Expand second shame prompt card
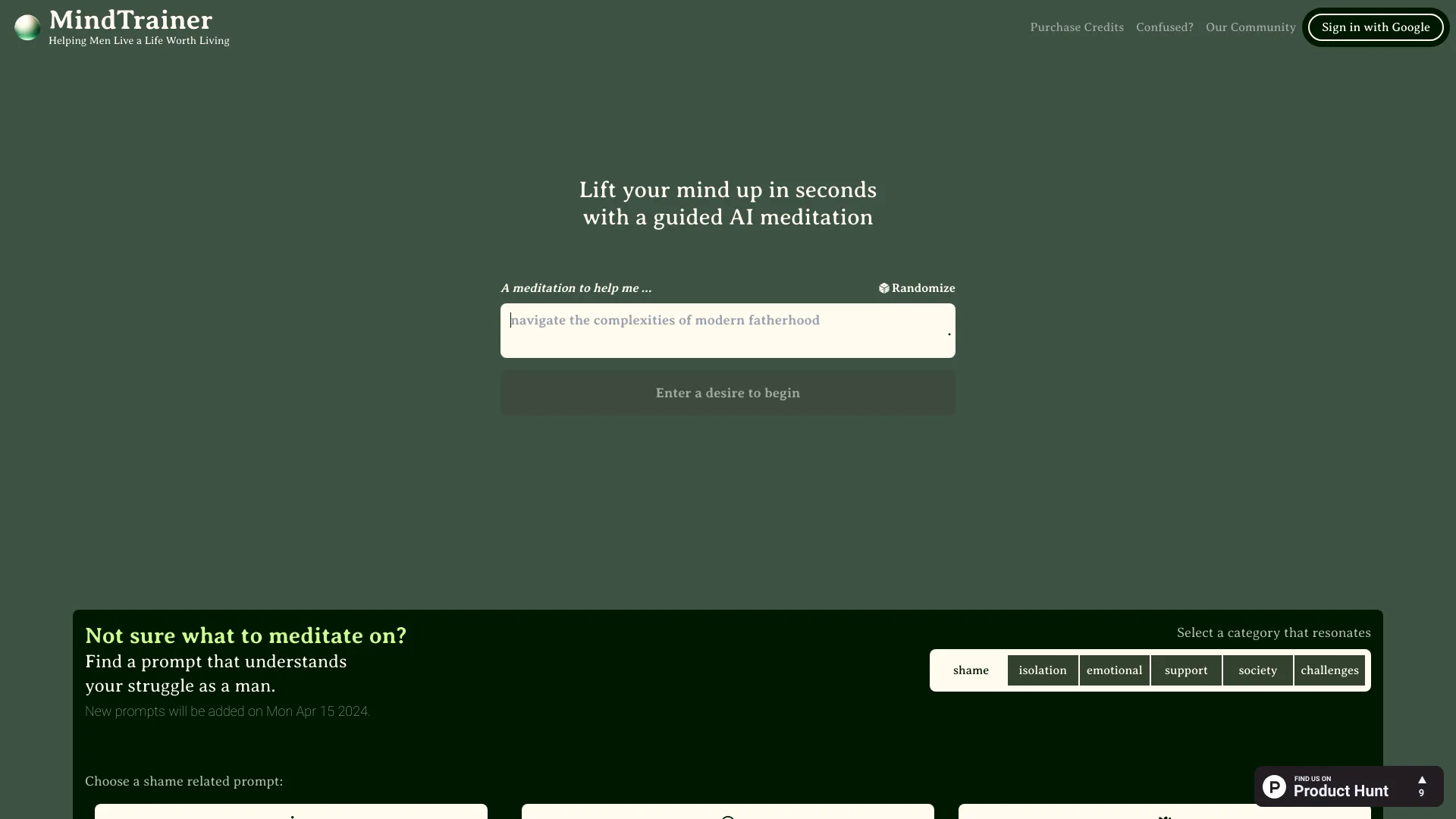The height and width of the screenshot is (819, 1456). coord(728,811)
